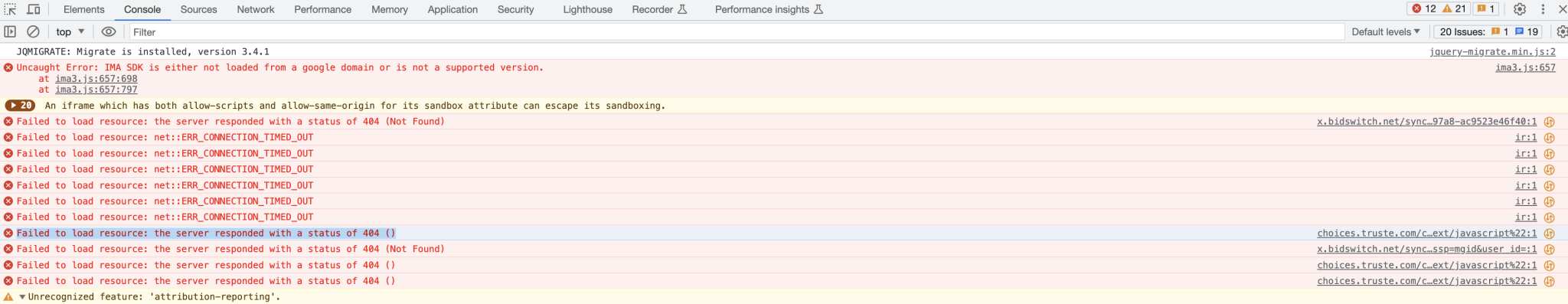Viewport: 1568px width, 304px height.
Task: Create live expression with eye icon
Action: 109,31
